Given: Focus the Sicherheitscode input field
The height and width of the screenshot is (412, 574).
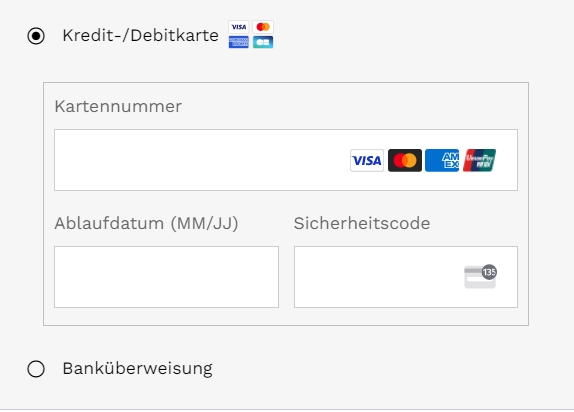Looking at the screenshot, I should 406,277.
